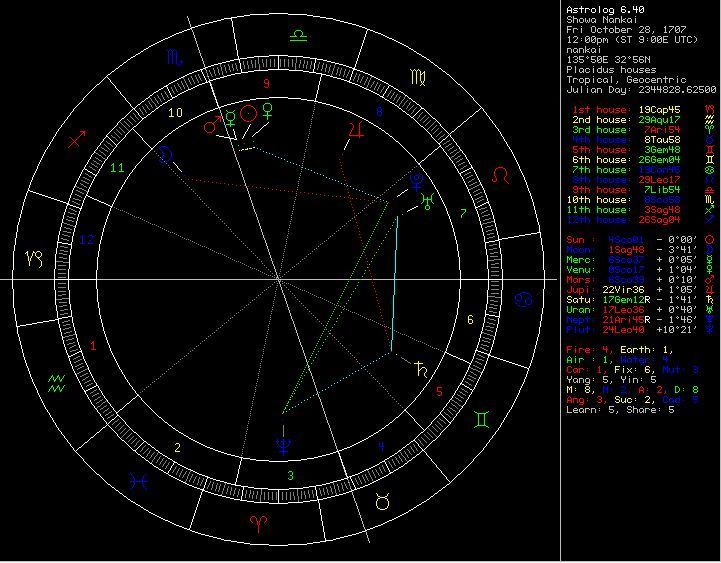This screenshot has width=721, height=563.
Task: Click house number 9 in the wheel
Action: [266, 83]
